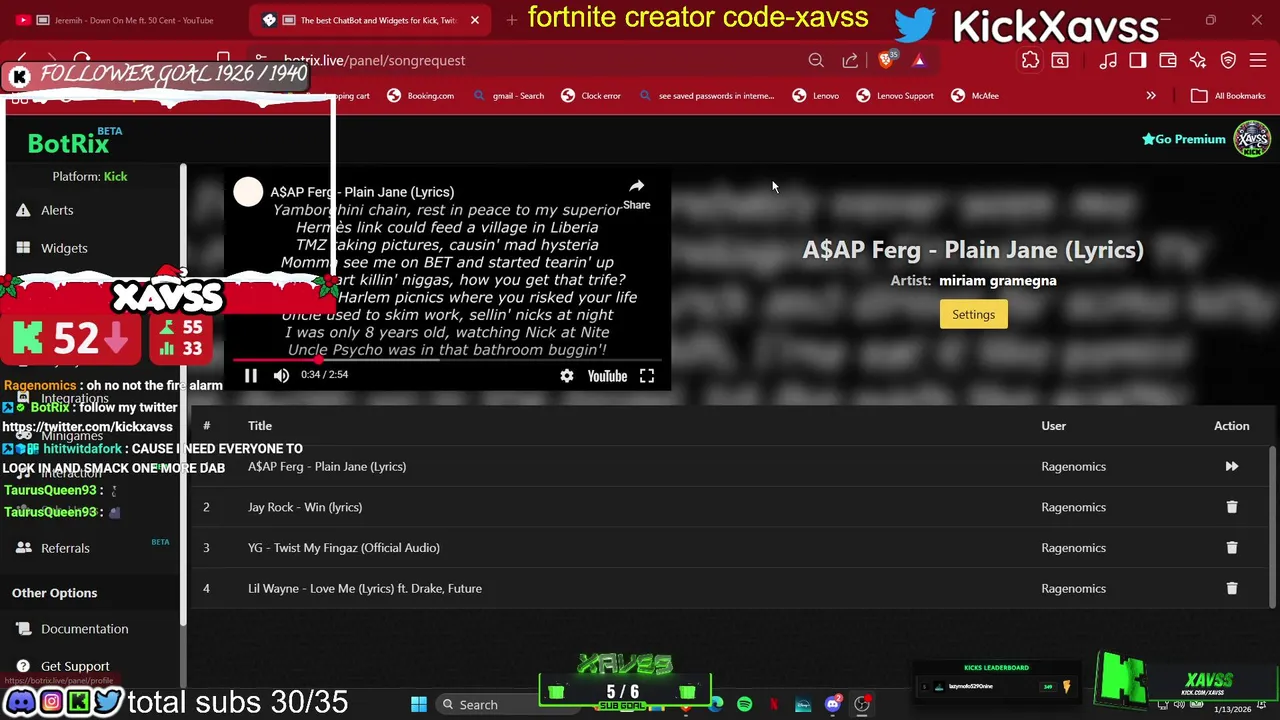
Task: Open the Xavss profile avatar menu
Action: [1252, 139]
